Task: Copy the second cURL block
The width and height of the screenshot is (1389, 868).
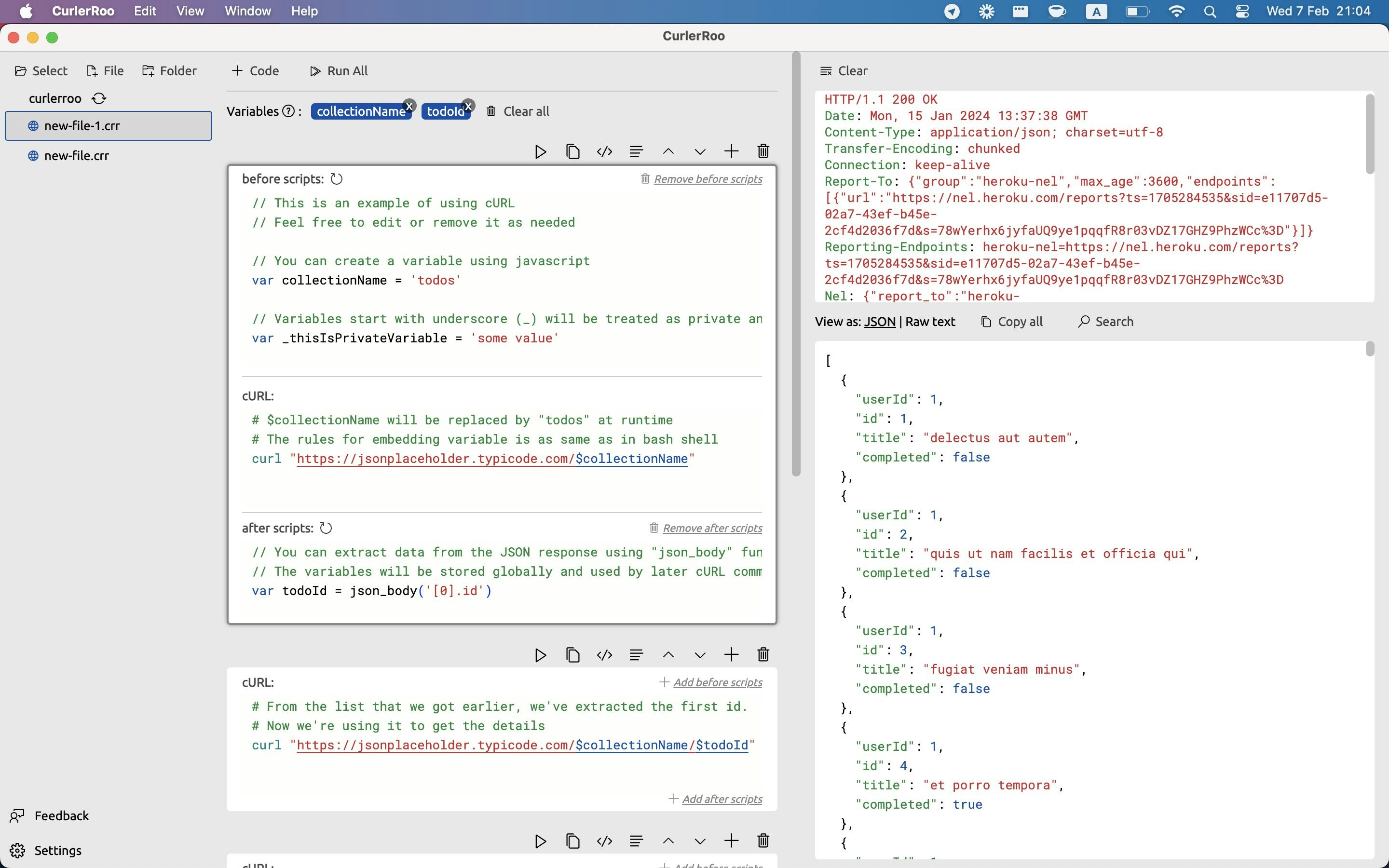Action: click(x=572, y=655)
